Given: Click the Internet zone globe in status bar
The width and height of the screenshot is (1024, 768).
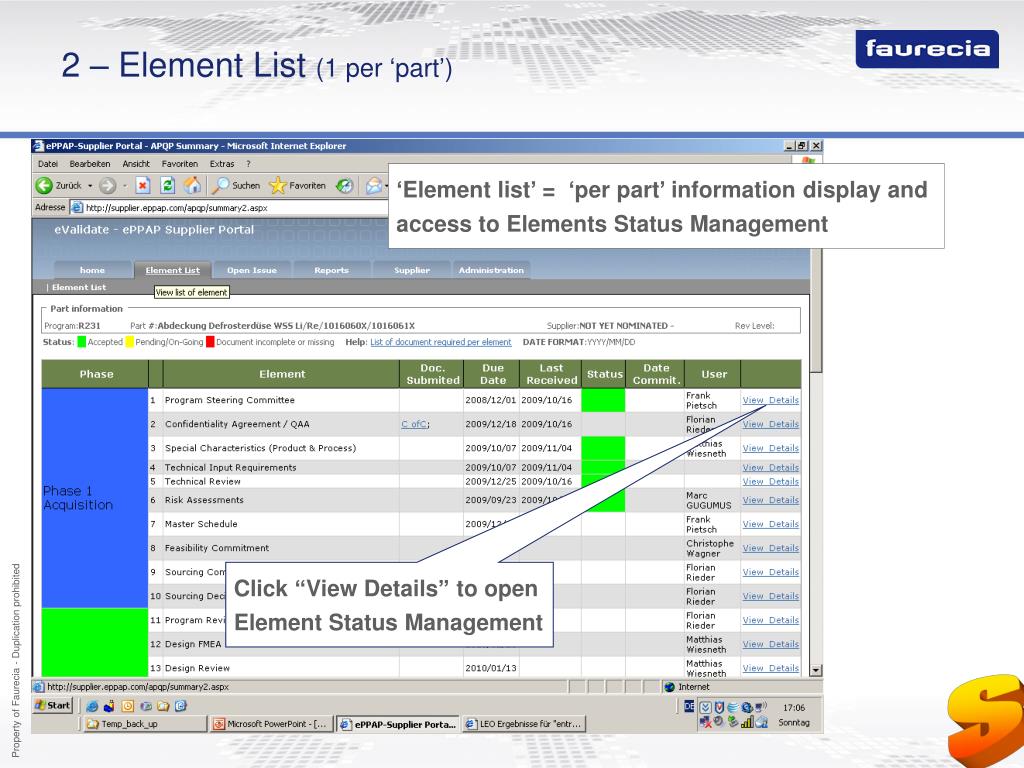Looking at the screenshot, I should pos(669,687).
